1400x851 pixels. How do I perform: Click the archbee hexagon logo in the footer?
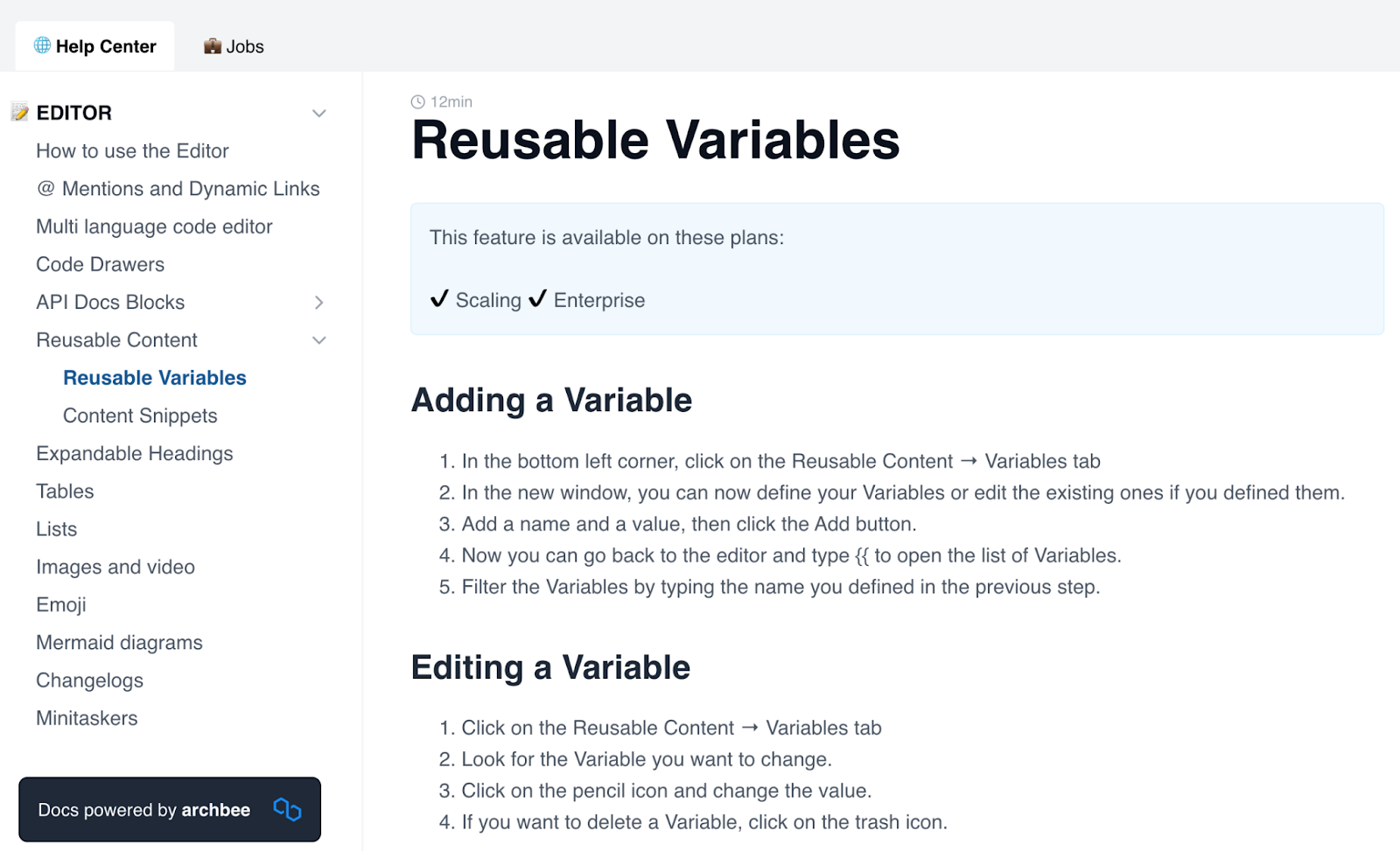point(287,810)
